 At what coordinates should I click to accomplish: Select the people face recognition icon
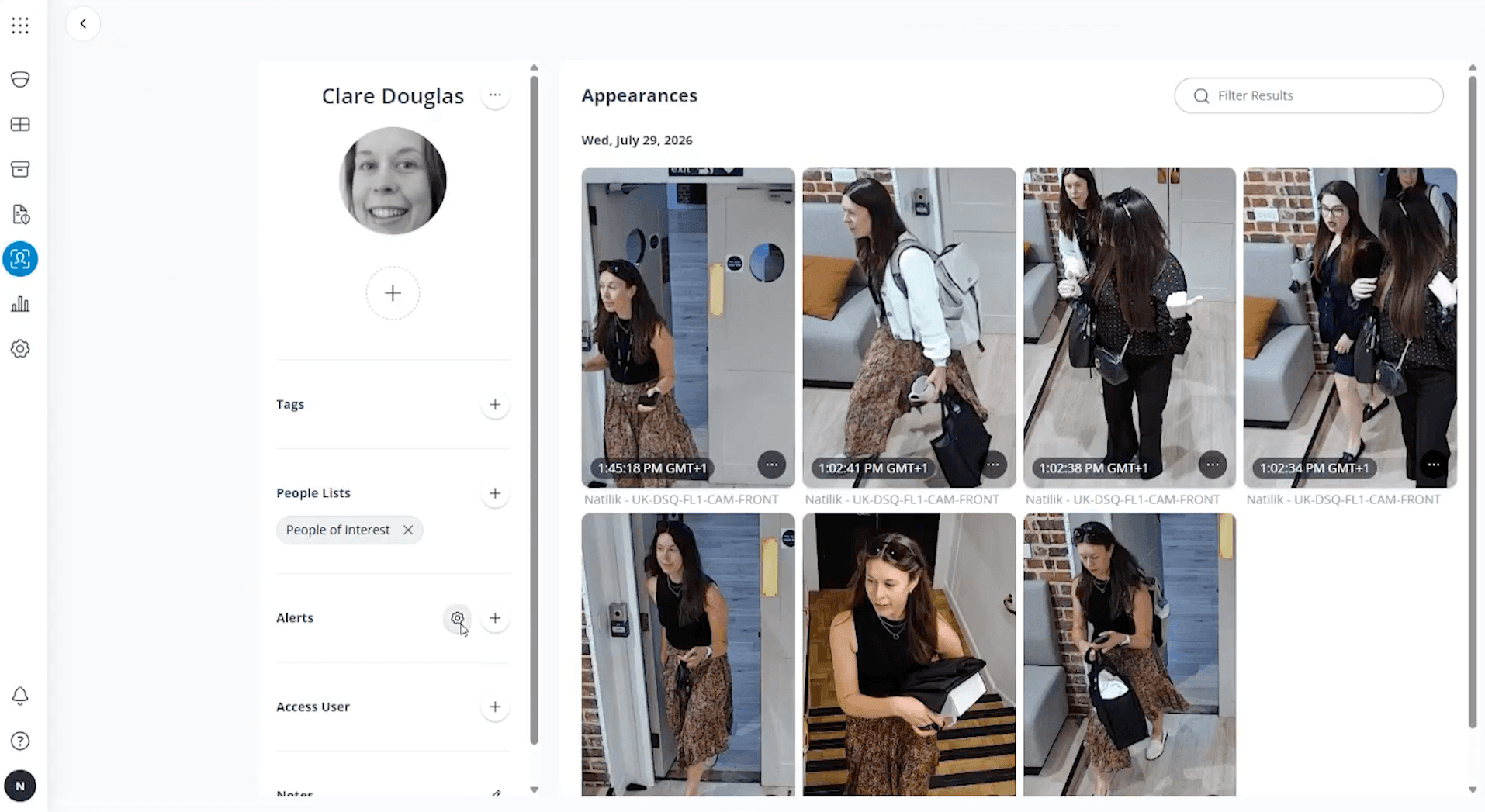coord(20,259)
